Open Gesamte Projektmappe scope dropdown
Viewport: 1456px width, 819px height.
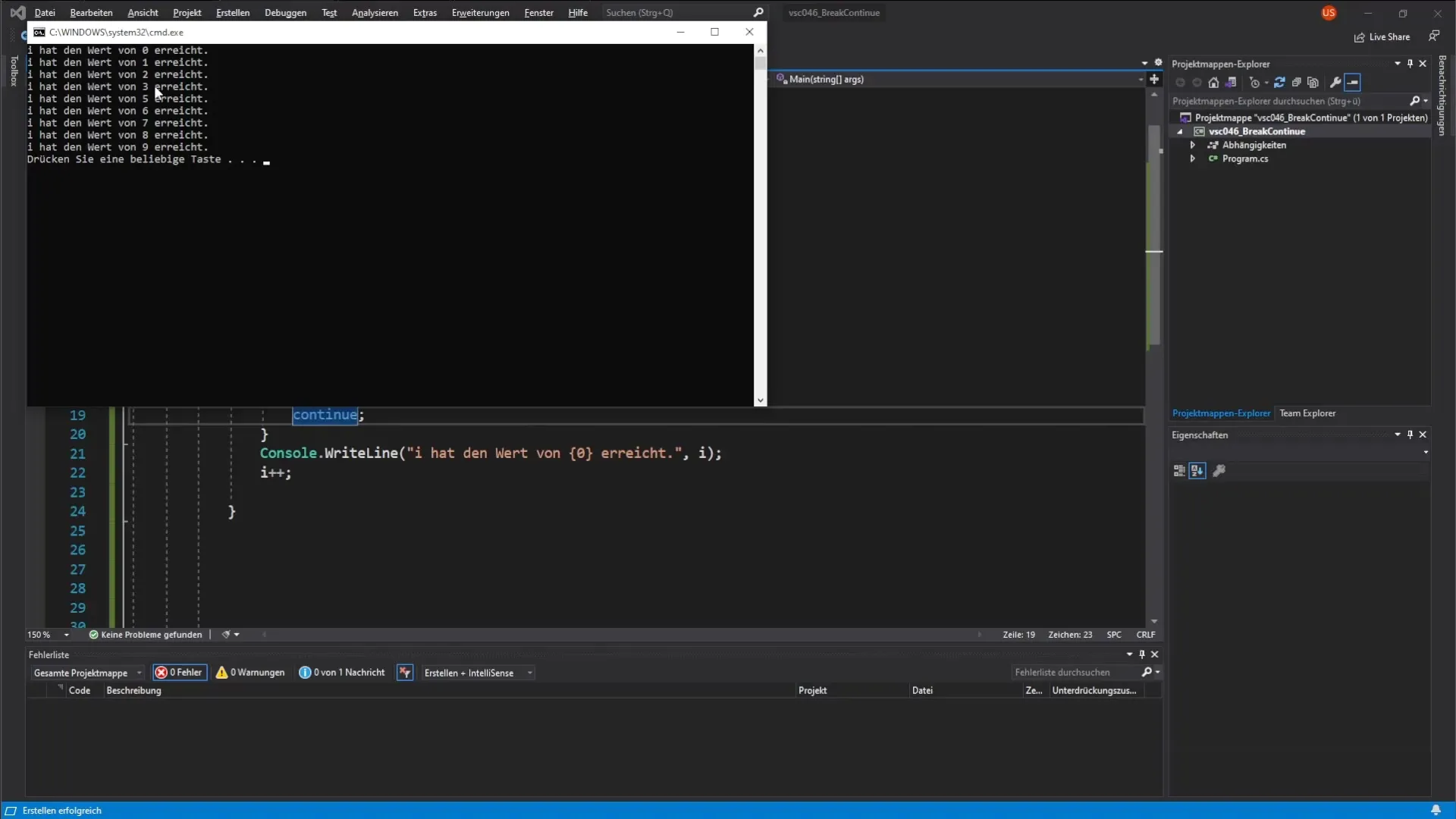pyautogui.click(x=87, y=673)
